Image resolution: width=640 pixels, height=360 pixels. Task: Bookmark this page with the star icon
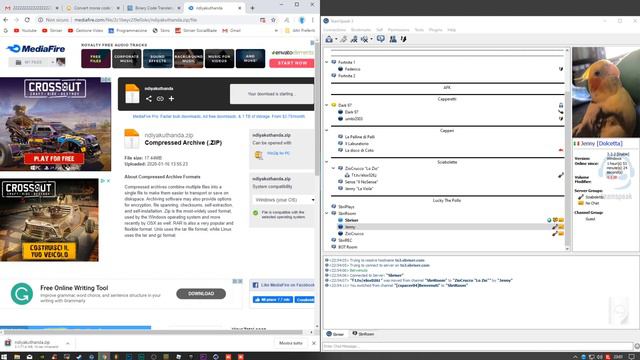273,20
